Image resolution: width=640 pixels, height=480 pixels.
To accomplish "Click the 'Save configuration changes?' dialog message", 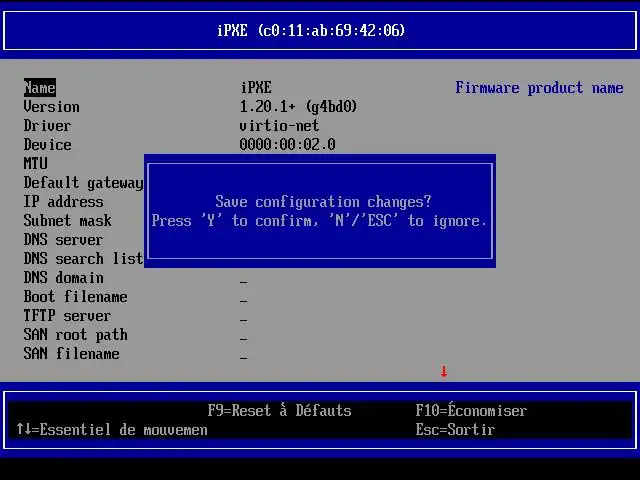I will [x=323, y=202].
